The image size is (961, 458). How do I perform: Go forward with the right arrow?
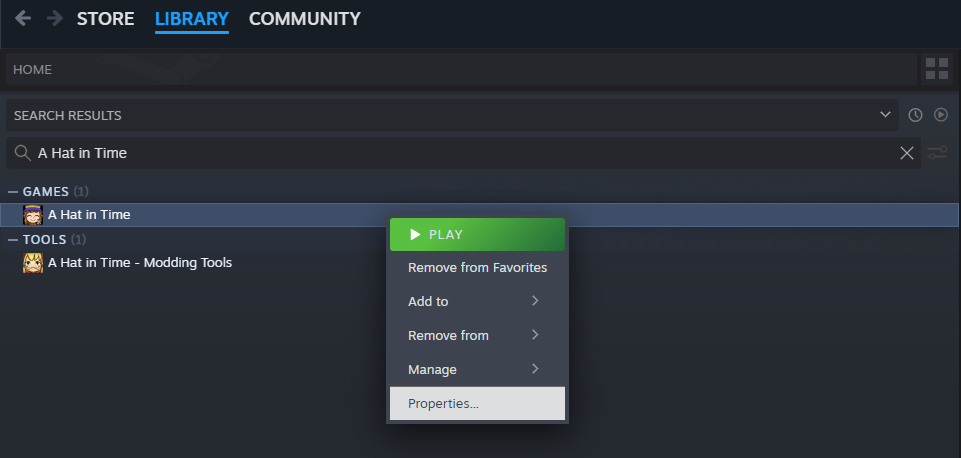(55, 18)
